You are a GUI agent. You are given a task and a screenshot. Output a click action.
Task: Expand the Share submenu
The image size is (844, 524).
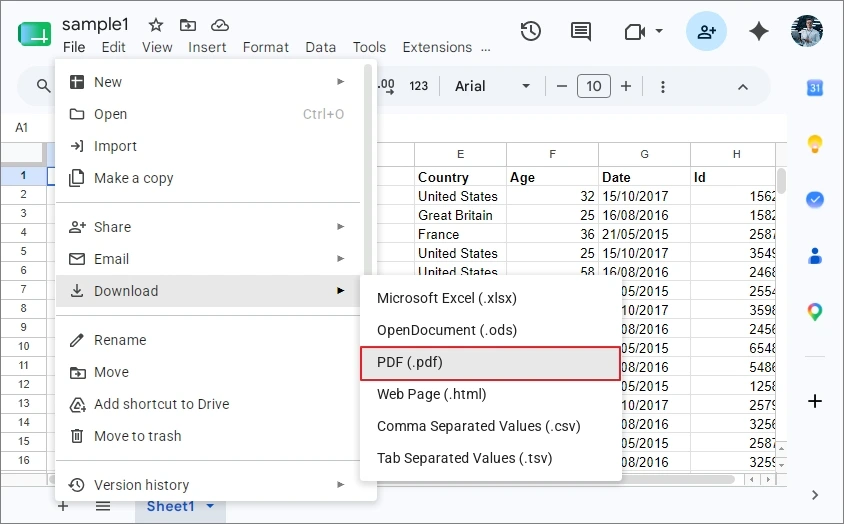coord(208,227)
